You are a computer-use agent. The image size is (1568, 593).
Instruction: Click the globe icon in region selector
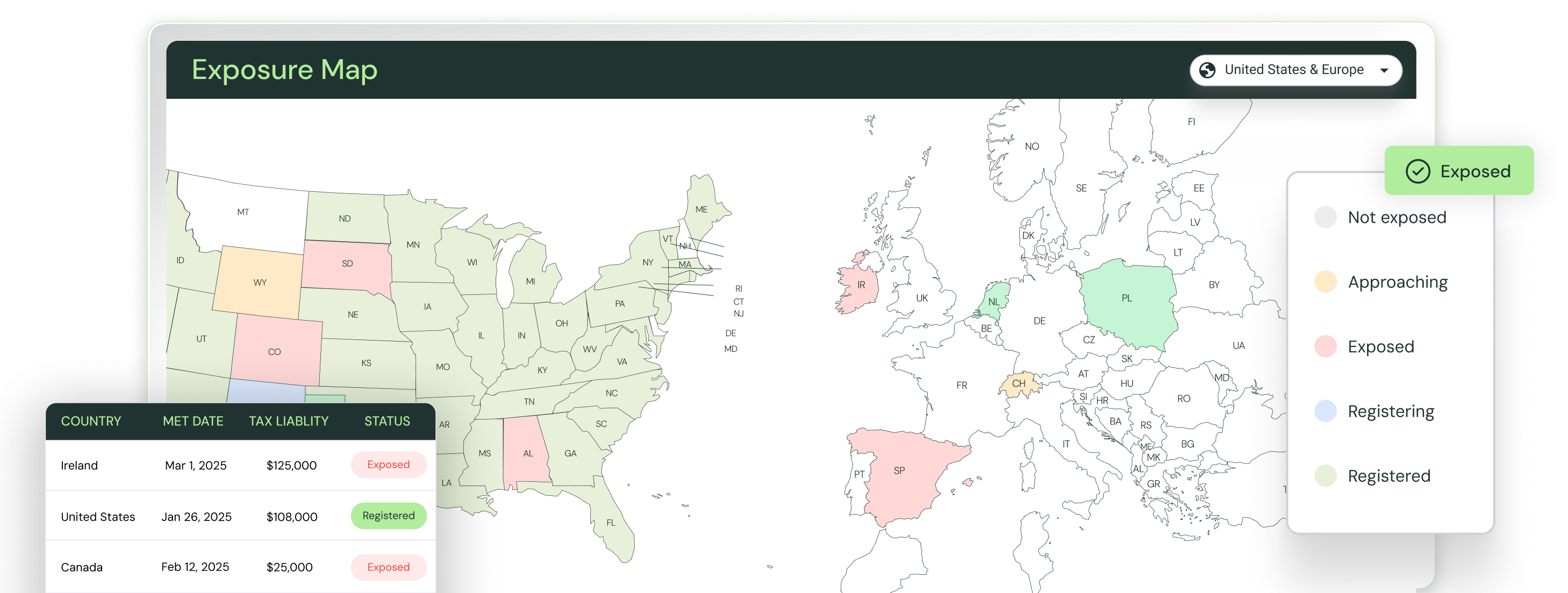pos(1207,70)
